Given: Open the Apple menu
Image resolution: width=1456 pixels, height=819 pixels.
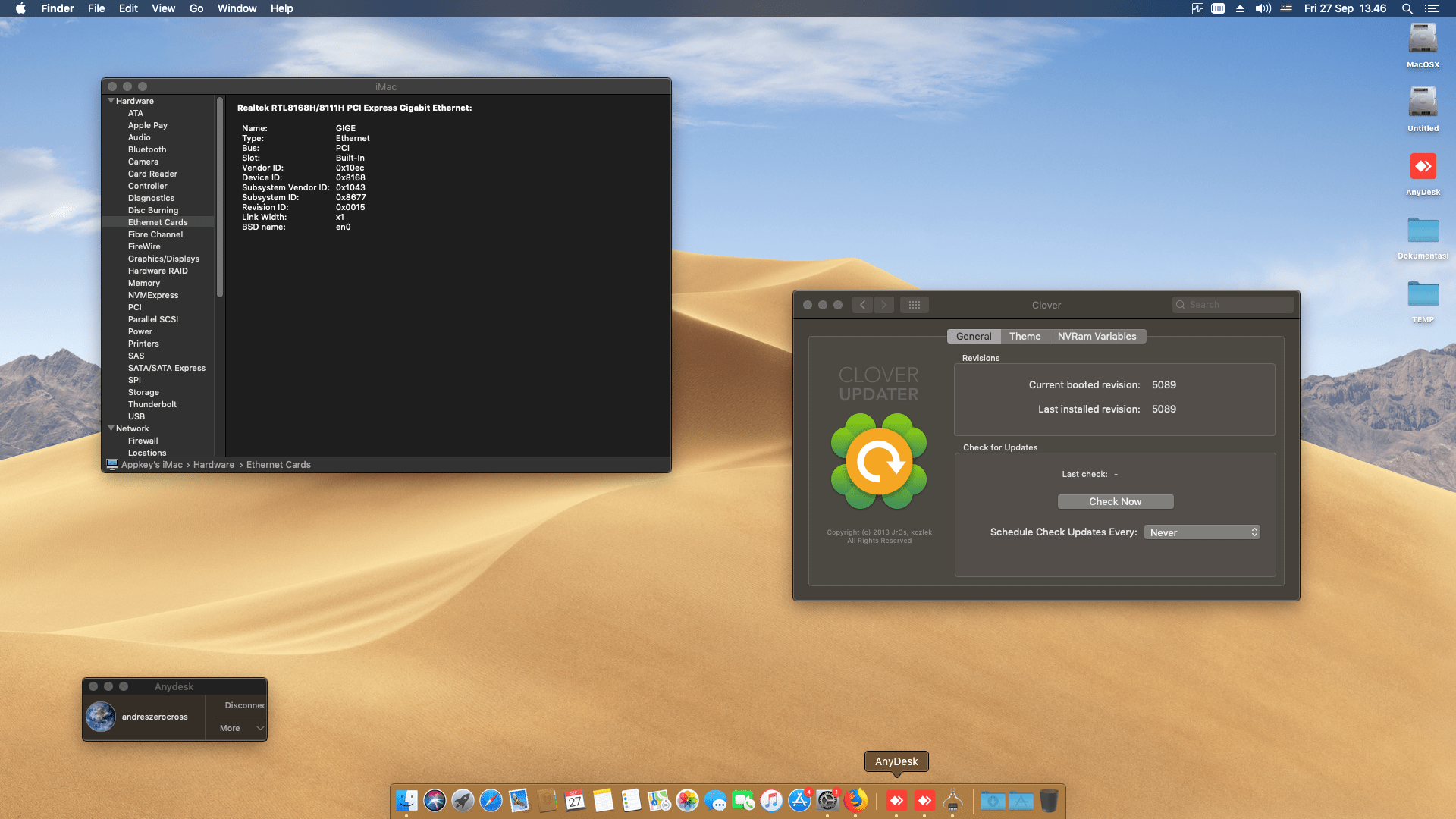Looking at the screenshot, I should [x=20, y=8].
